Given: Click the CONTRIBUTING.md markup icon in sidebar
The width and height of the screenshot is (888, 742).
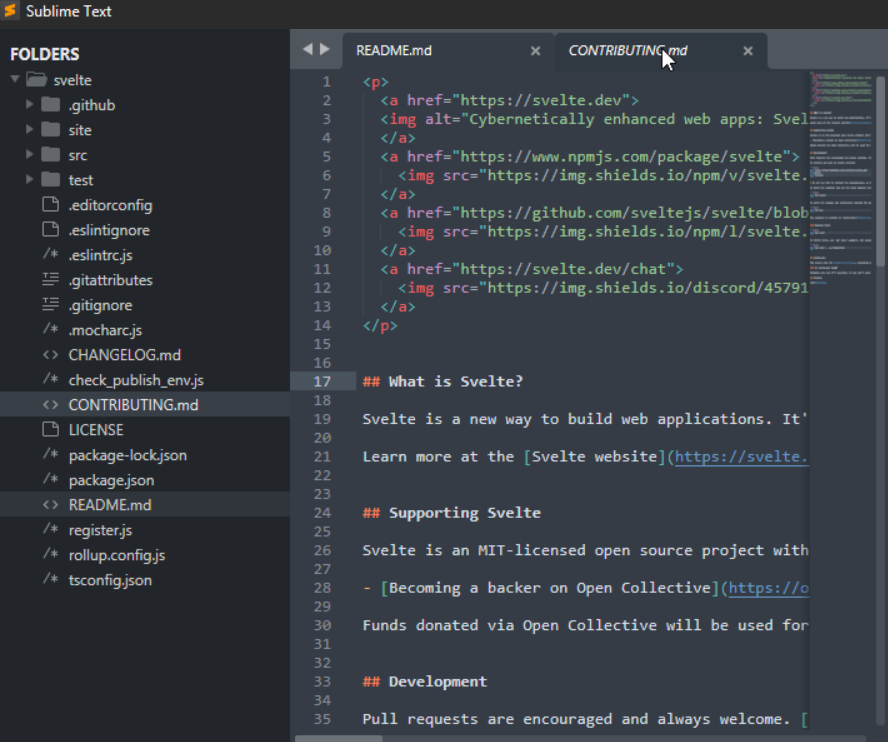Looking at the screenshot, I should (50, 405).
